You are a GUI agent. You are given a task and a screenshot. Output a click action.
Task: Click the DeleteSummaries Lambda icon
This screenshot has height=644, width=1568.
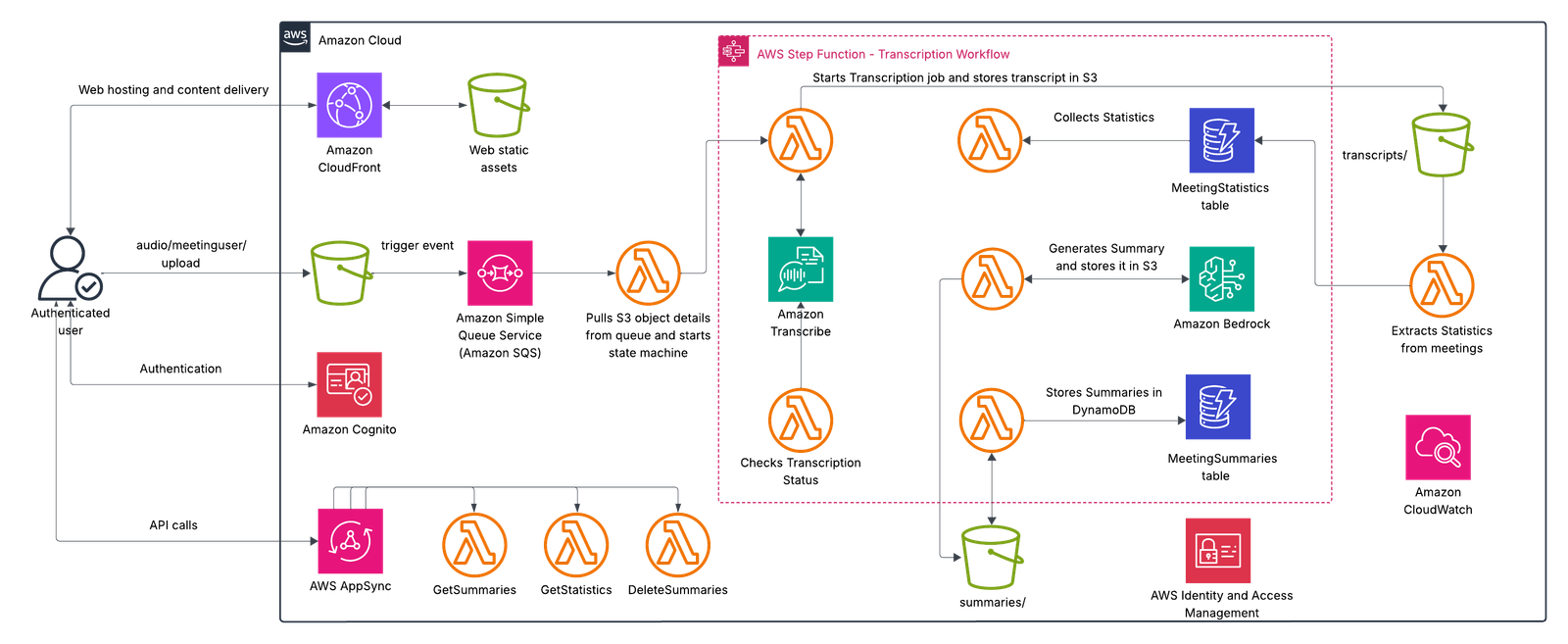tap(678, 545)
